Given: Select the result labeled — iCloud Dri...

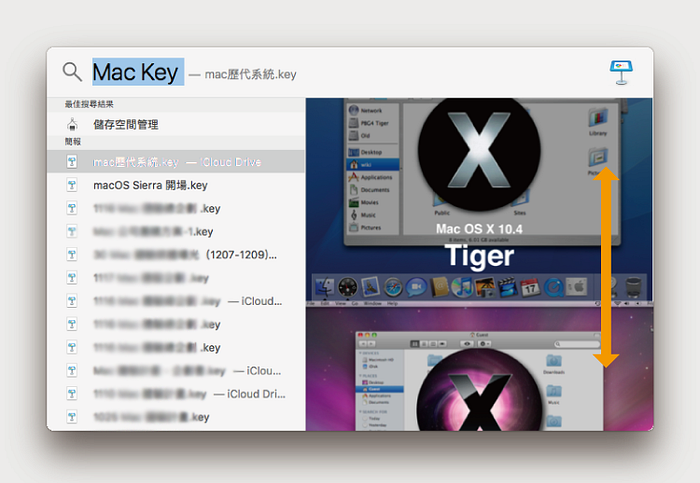Looking at the screenshot, I should 176,394.
